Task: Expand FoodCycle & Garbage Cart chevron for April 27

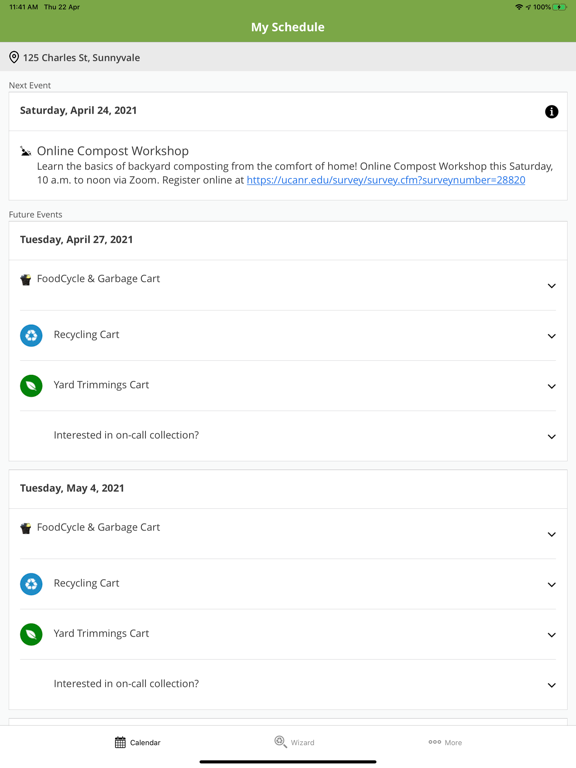Action: (552, 286)
